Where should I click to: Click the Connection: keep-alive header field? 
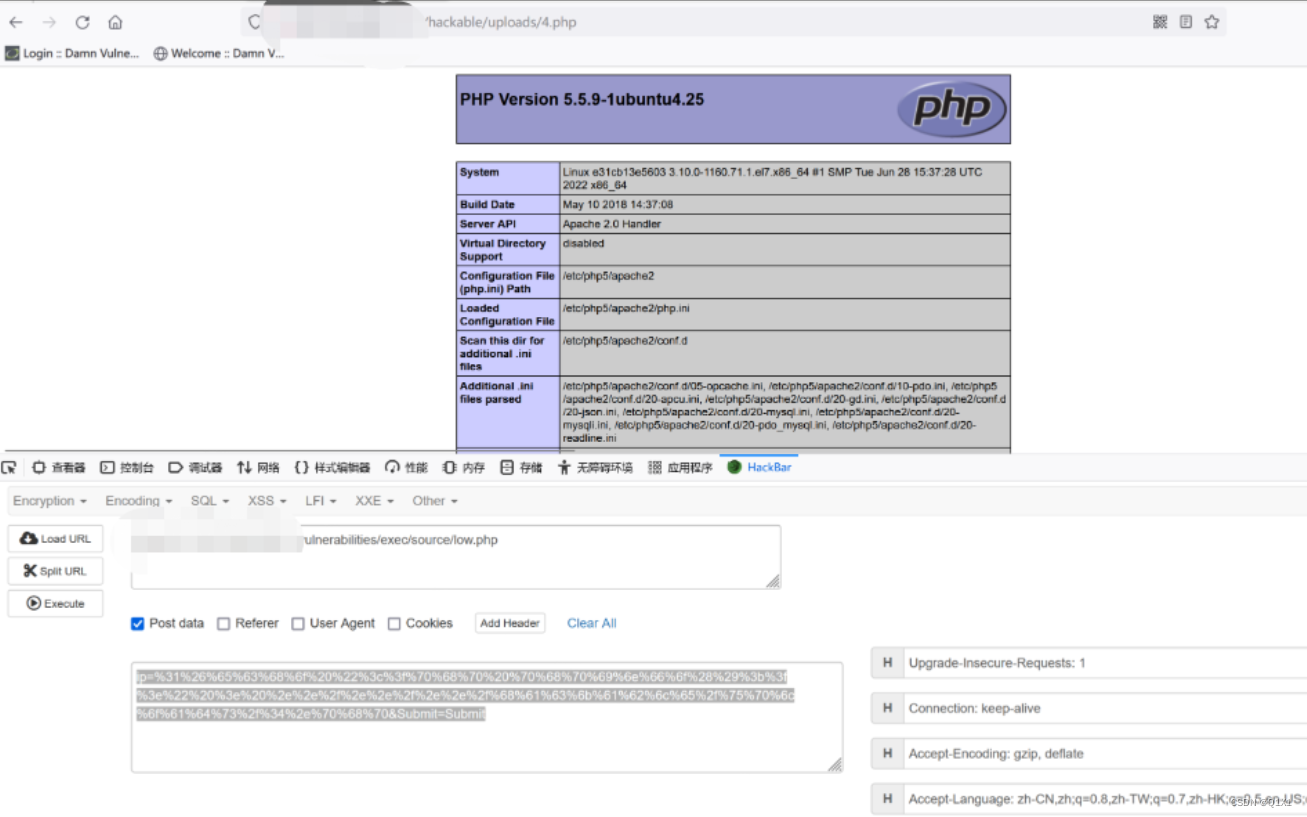tap(1104, 708)
